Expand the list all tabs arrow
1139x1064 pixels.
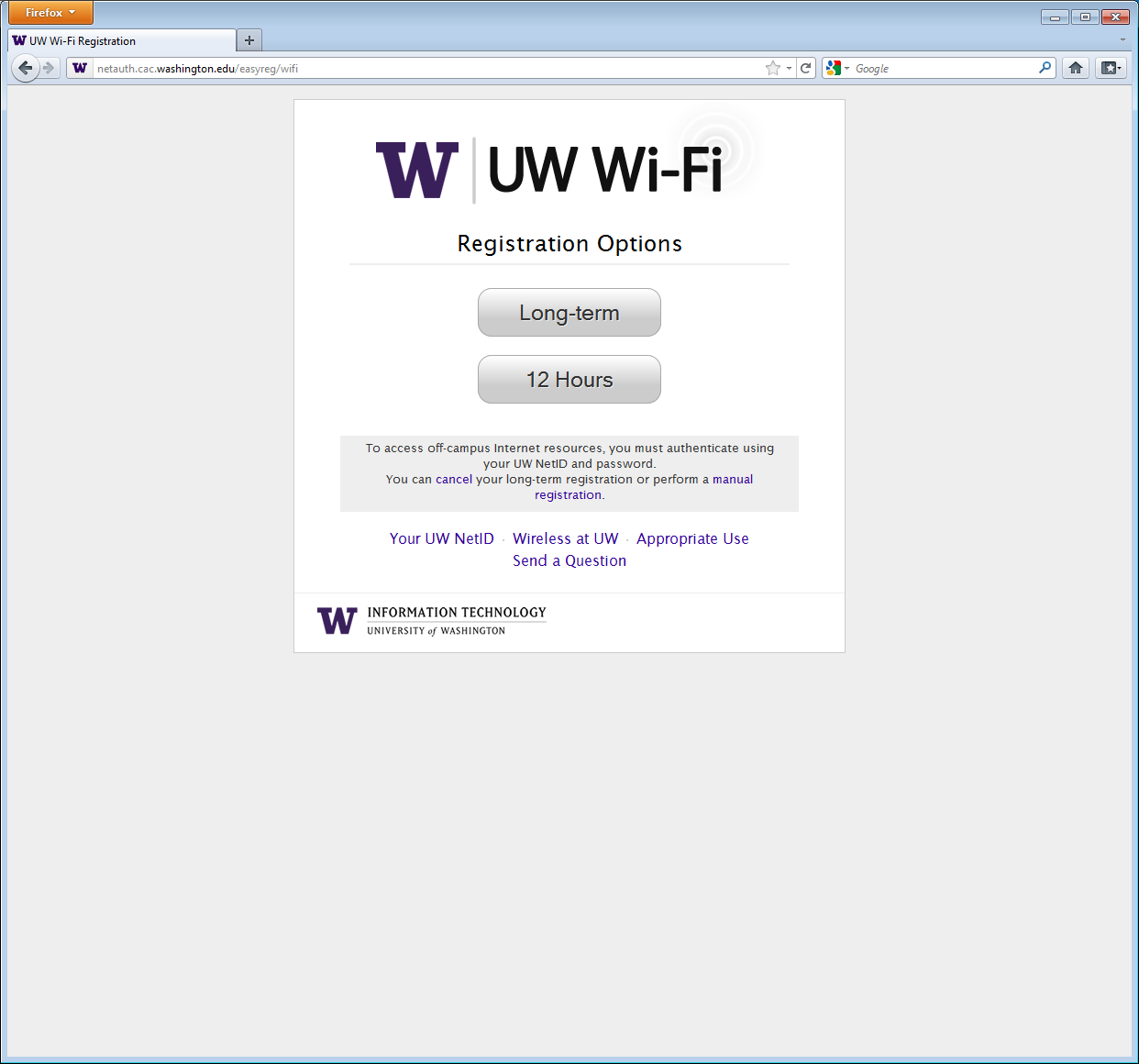point(1122,40)
